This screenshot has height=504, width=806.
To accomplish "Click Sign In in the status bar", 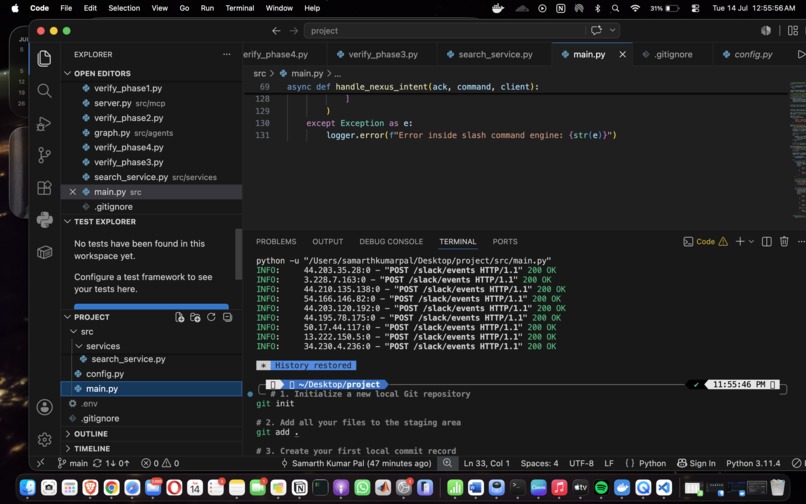I will [x=697, y=463].
